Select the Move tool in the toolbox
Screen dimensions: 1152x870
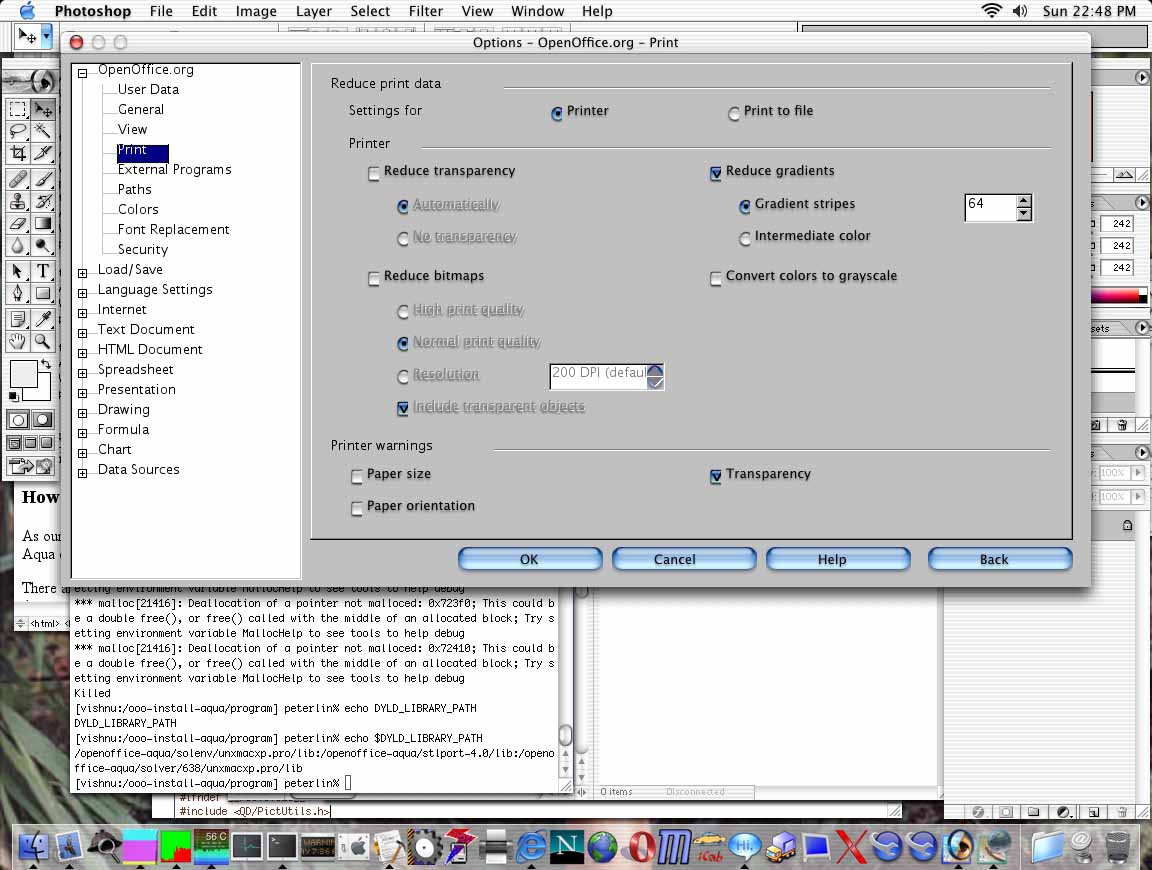43,109
